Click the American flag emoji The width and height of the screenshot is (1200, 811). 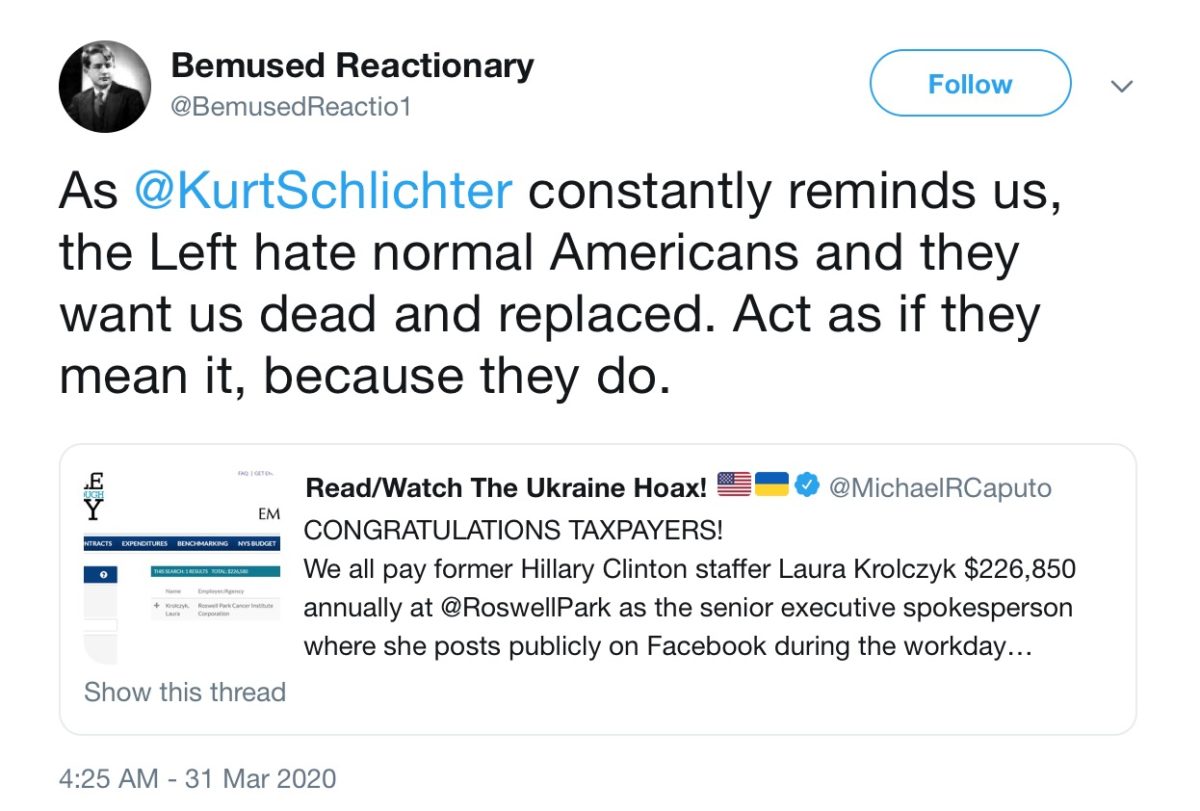pos(734,486)
